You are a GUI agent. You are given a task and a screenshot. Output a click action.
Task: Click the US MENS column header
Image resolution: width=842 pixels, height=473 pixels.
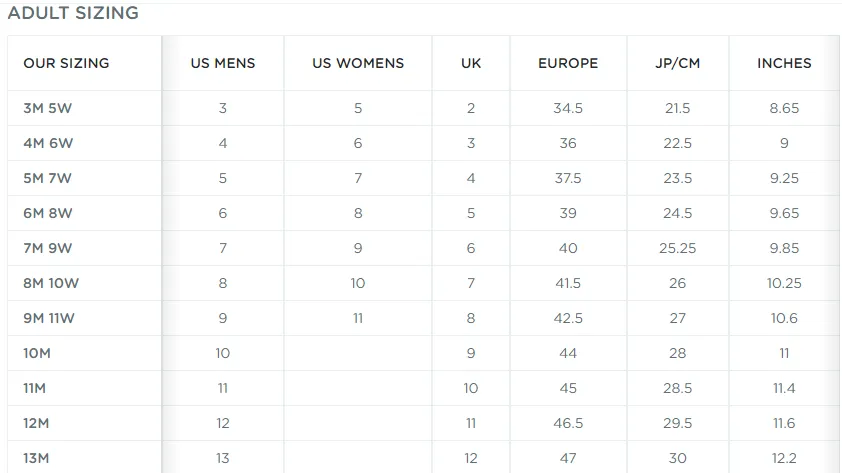pyautogui.click(x=223, y=63)
